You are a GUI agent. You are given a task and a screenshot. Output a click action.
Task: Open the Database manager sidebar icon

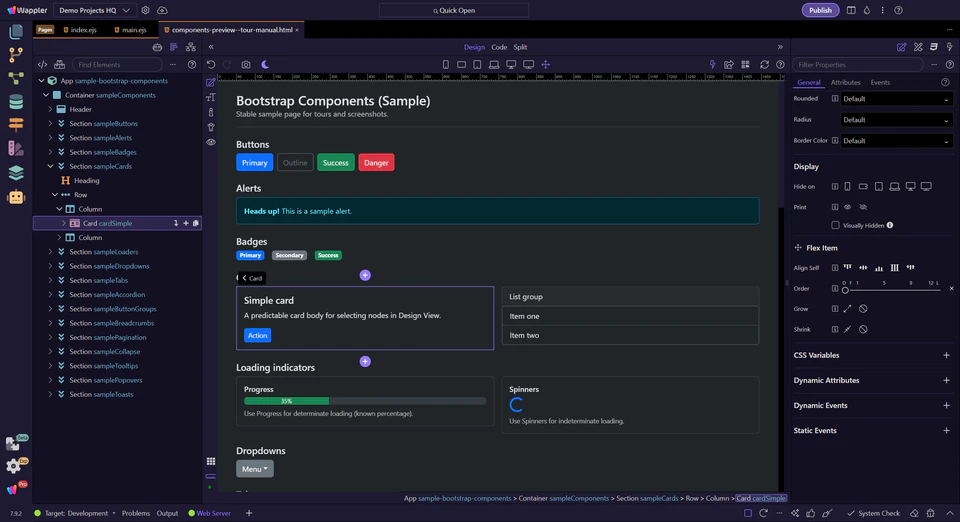tap(16, 102)
